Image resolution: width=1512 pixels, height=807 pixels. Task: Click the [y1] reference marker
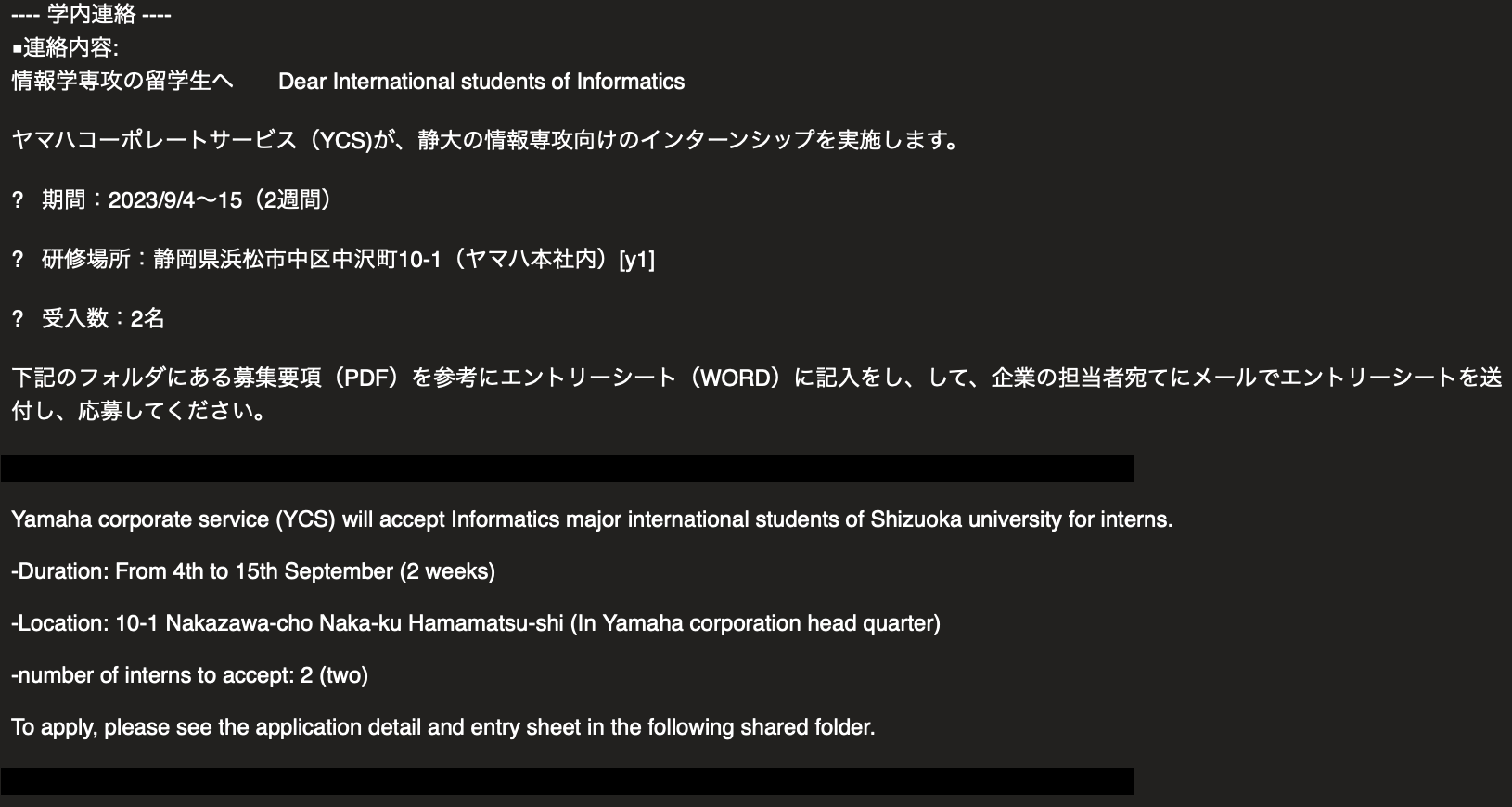637,260
